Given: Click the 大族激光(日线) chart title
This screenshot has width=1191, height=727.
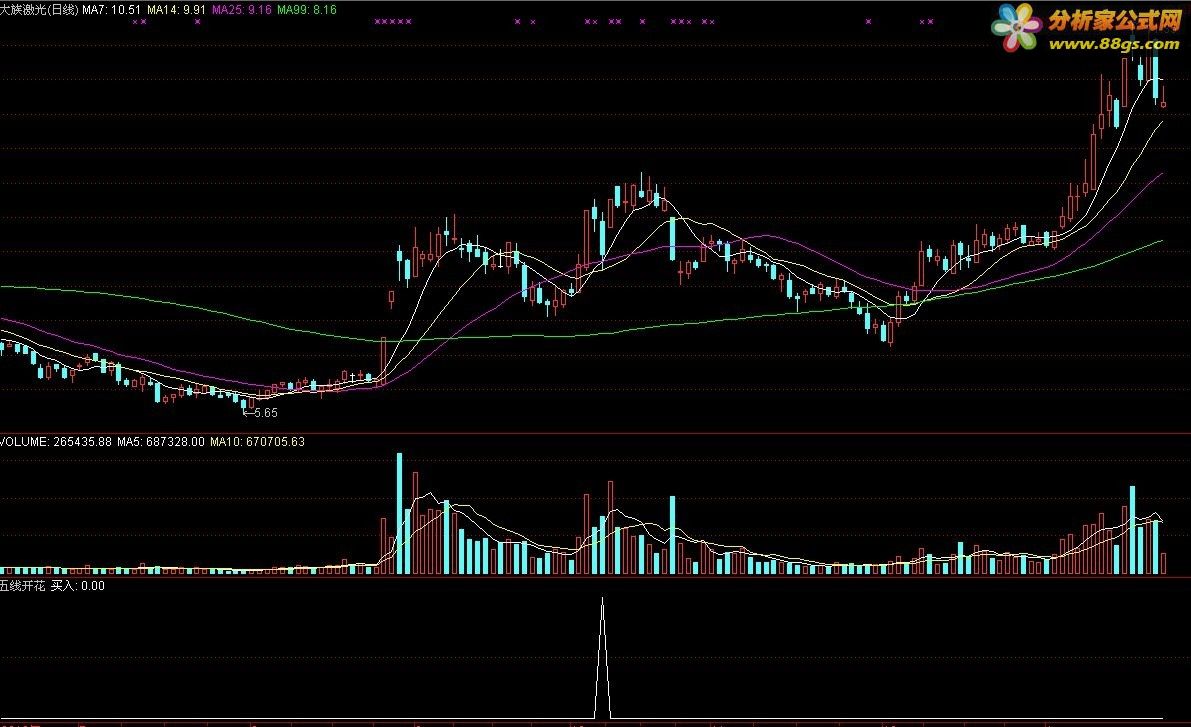Looking at the screenshot, I should [39, 10].
